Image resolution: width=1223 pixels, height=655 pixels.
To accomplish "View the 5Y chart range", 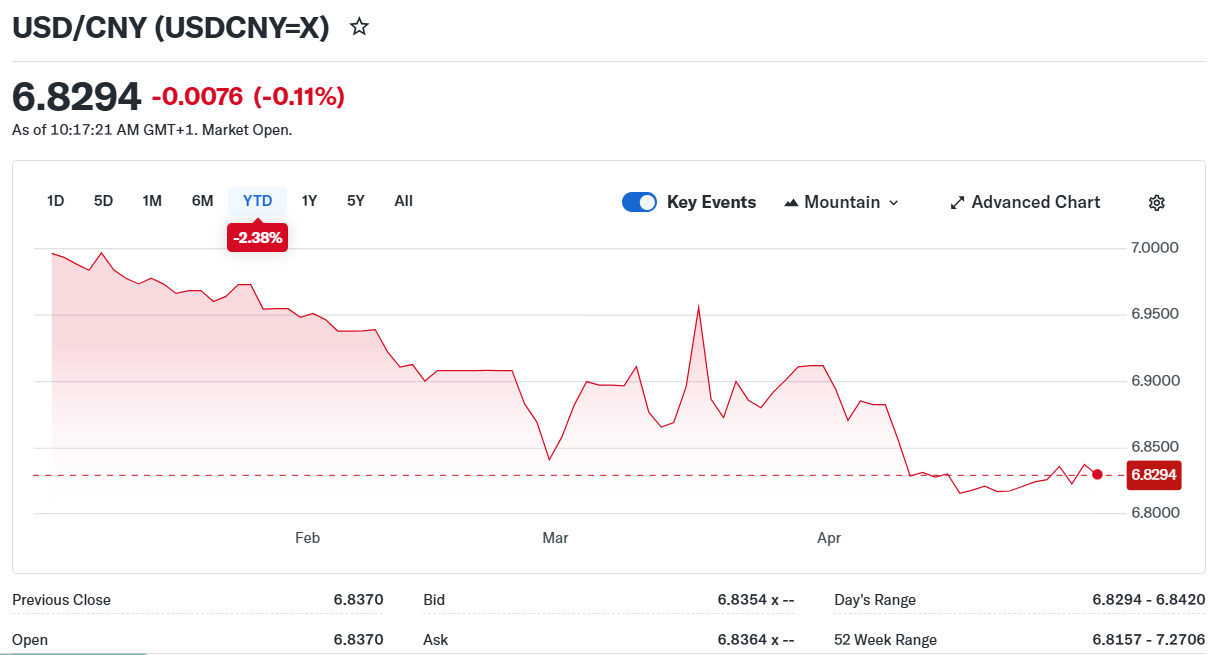I will [356, 201].
